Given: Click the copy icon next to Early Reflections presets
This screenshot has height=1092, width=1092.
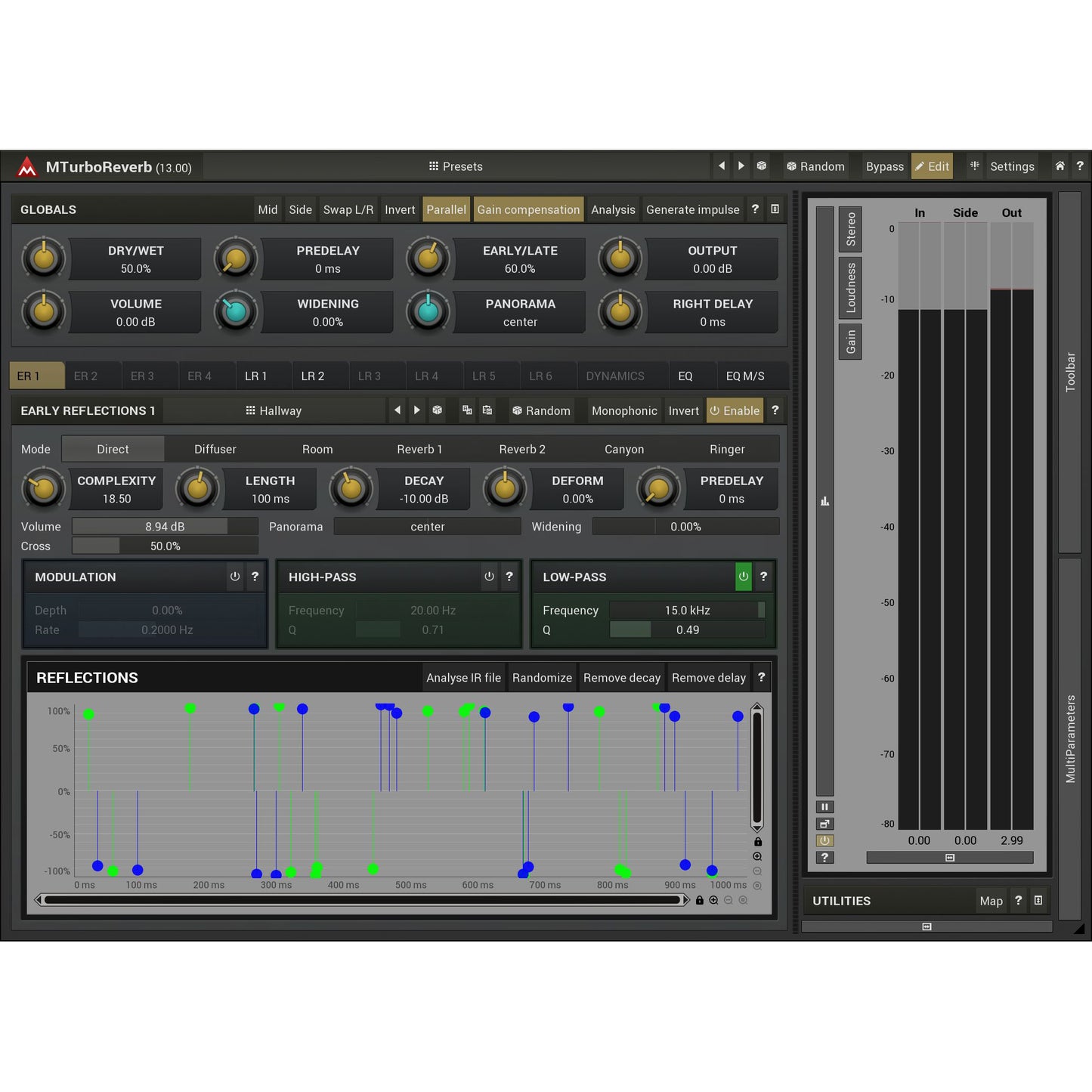Looking at the screenshot, I should [467, 410].
